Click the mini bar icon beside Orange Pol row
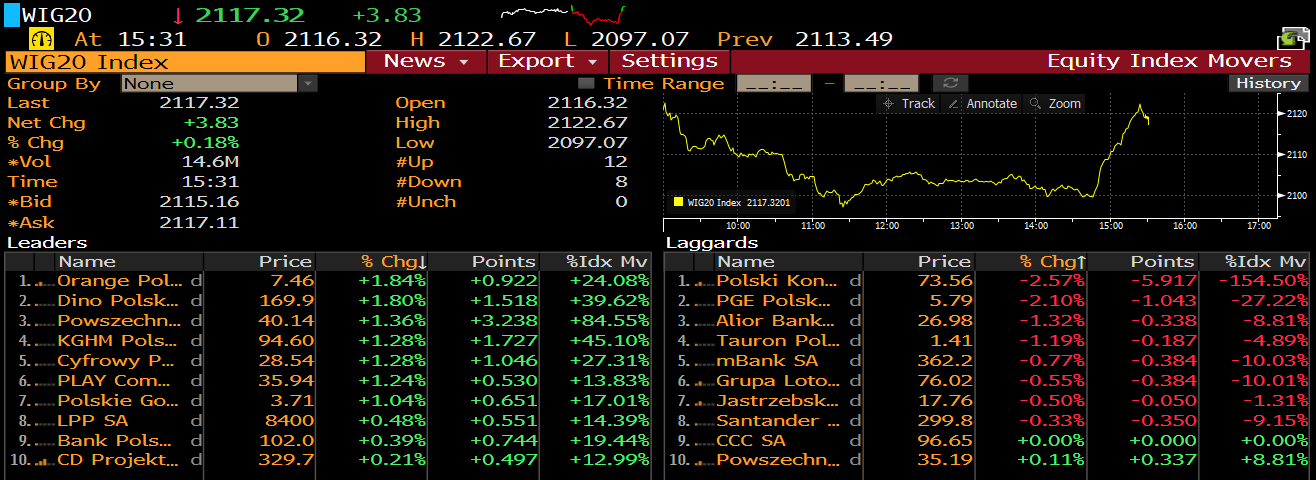The height and width of the screenshot is (480, 1316). point(44,282)
